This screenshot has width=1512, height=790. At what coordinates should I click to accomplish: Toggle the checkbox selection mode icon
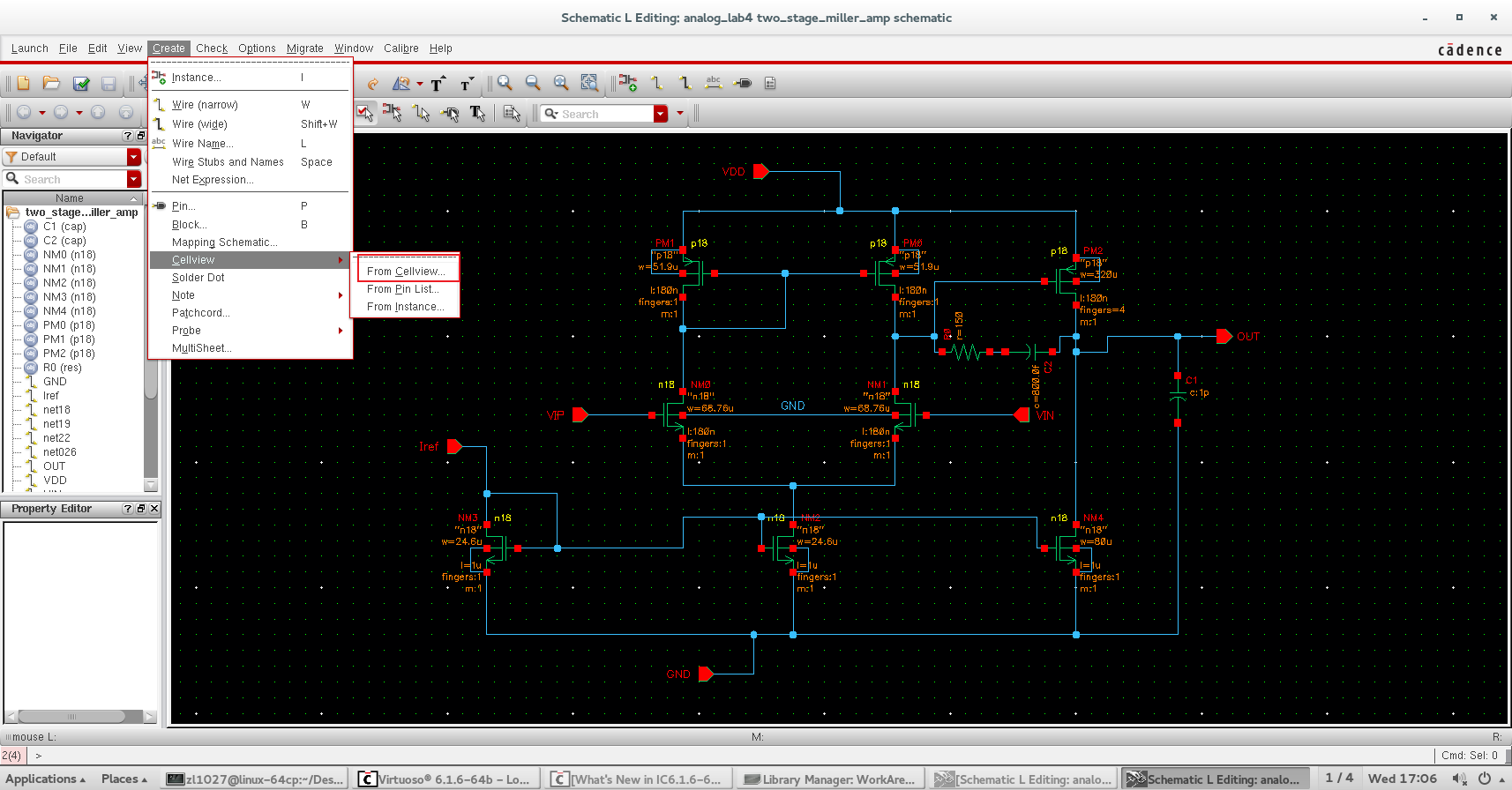[364, 112]
